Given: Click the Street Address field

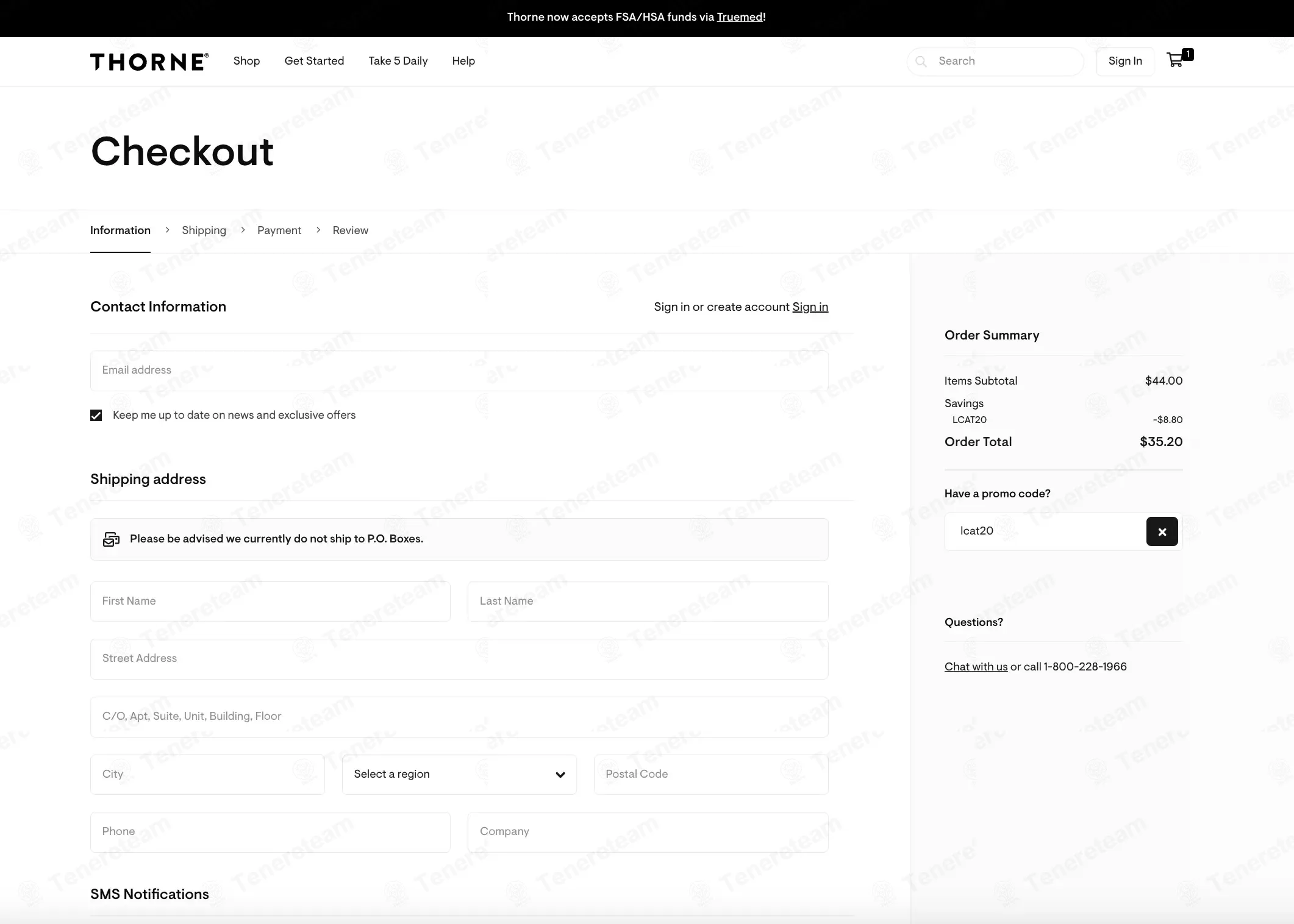Looking at the screenshot, I should click(459, 659).
